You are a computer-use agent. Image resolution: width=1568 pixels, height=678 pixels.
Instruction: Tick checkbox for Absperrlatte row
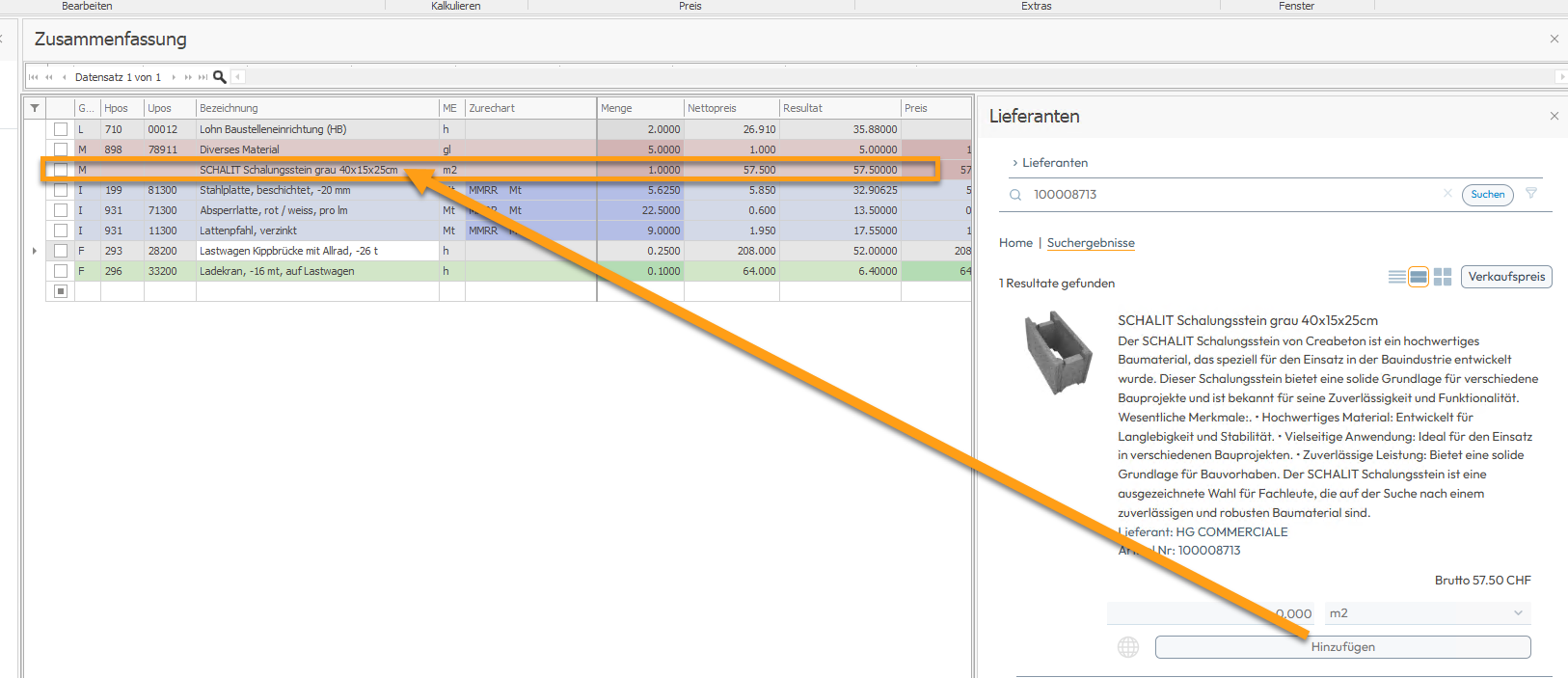[x=61, y=210]
